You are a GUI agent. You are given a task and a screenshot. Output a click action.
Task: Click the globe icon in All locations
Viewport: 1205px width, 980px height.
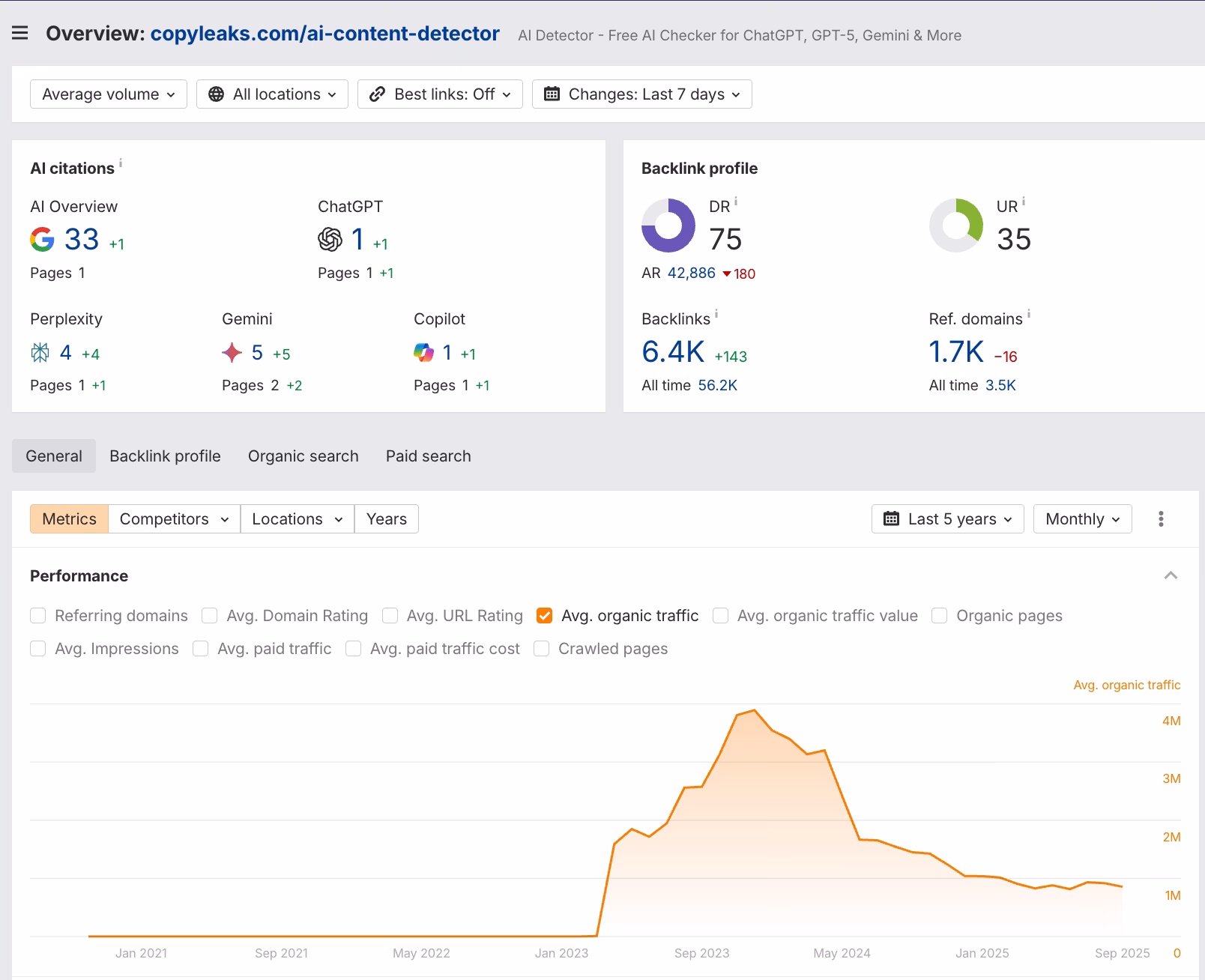[x=217, y=94]
